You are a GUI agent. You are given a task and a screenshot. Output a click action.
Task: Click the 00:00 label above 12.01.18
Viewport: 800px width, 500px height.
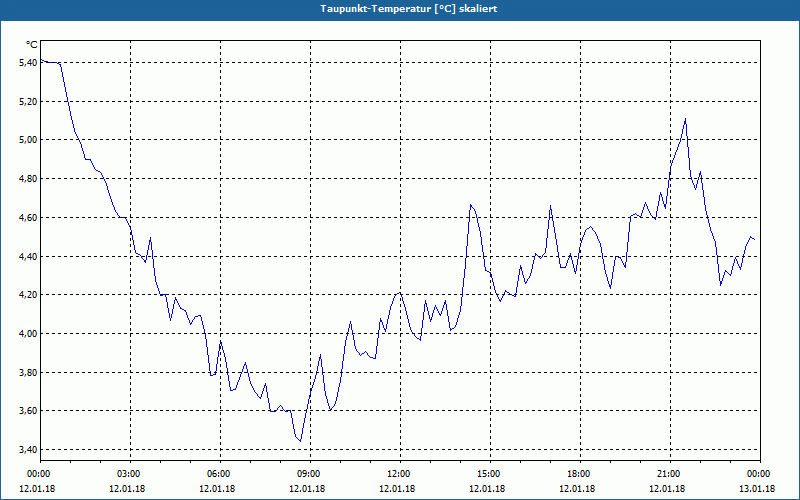pyautogui.click(x=39, y=474)
